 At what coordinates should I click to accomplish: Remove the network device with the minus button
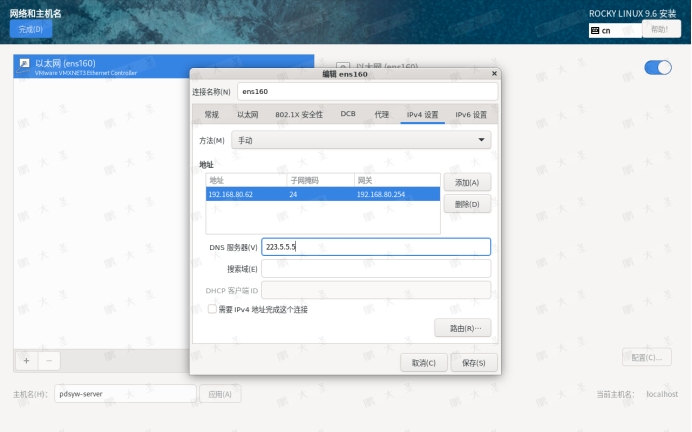pyautogui.click(x=49, y=361)
